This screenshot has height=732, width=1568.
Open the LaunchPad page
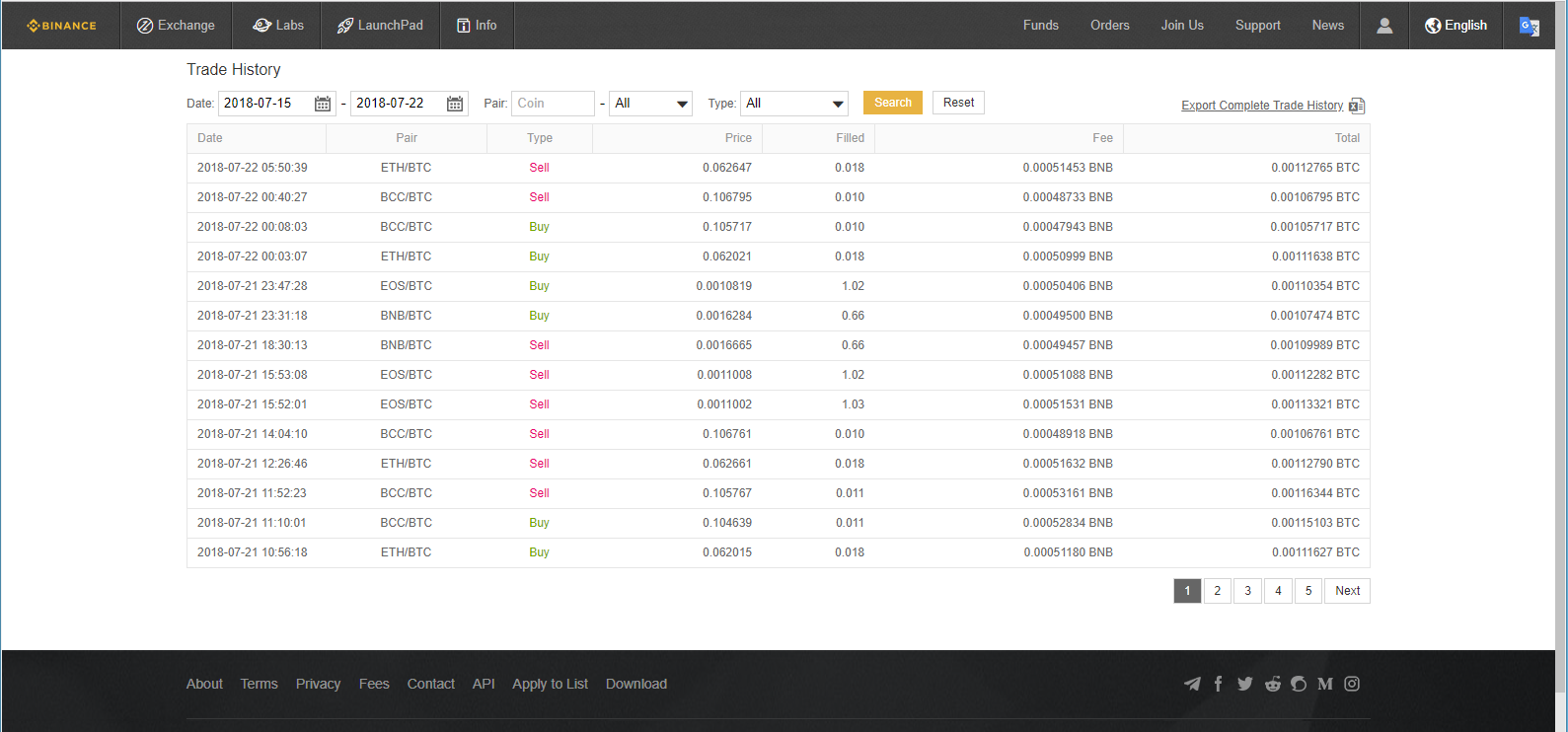click(380, 26)
